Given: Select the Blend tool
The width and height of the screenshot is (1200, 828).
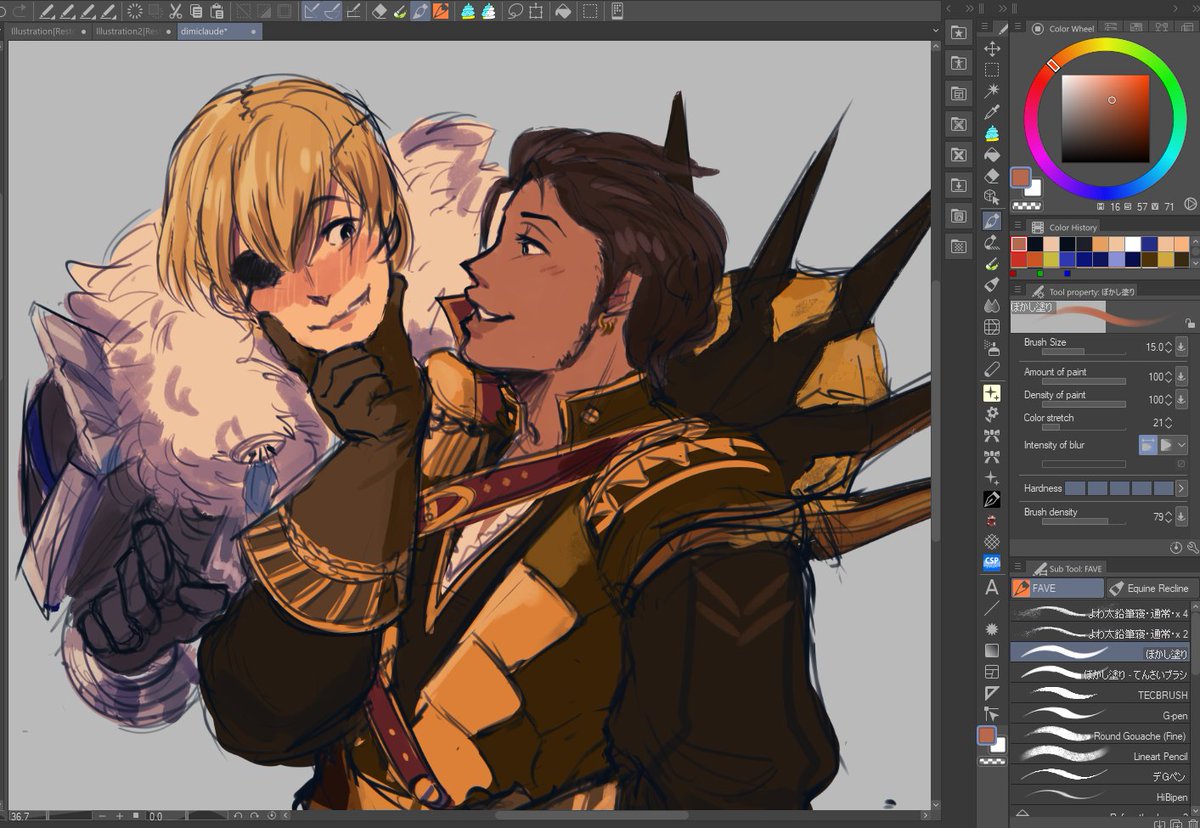Looking at the screenshot, I should pos(992,306).
